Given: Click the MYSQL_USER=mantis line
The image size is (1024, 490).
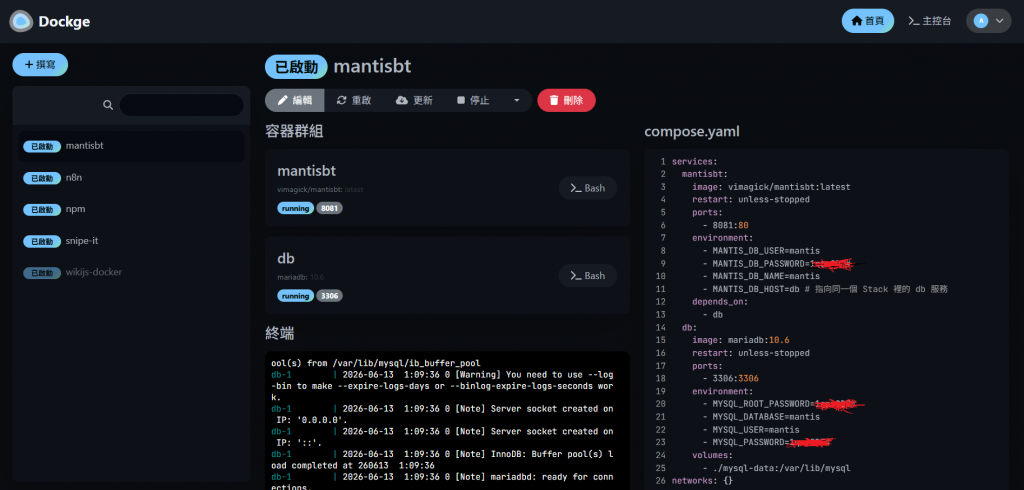Looking at the screenshot, I should pyautogui.click(x=751, y=430).
